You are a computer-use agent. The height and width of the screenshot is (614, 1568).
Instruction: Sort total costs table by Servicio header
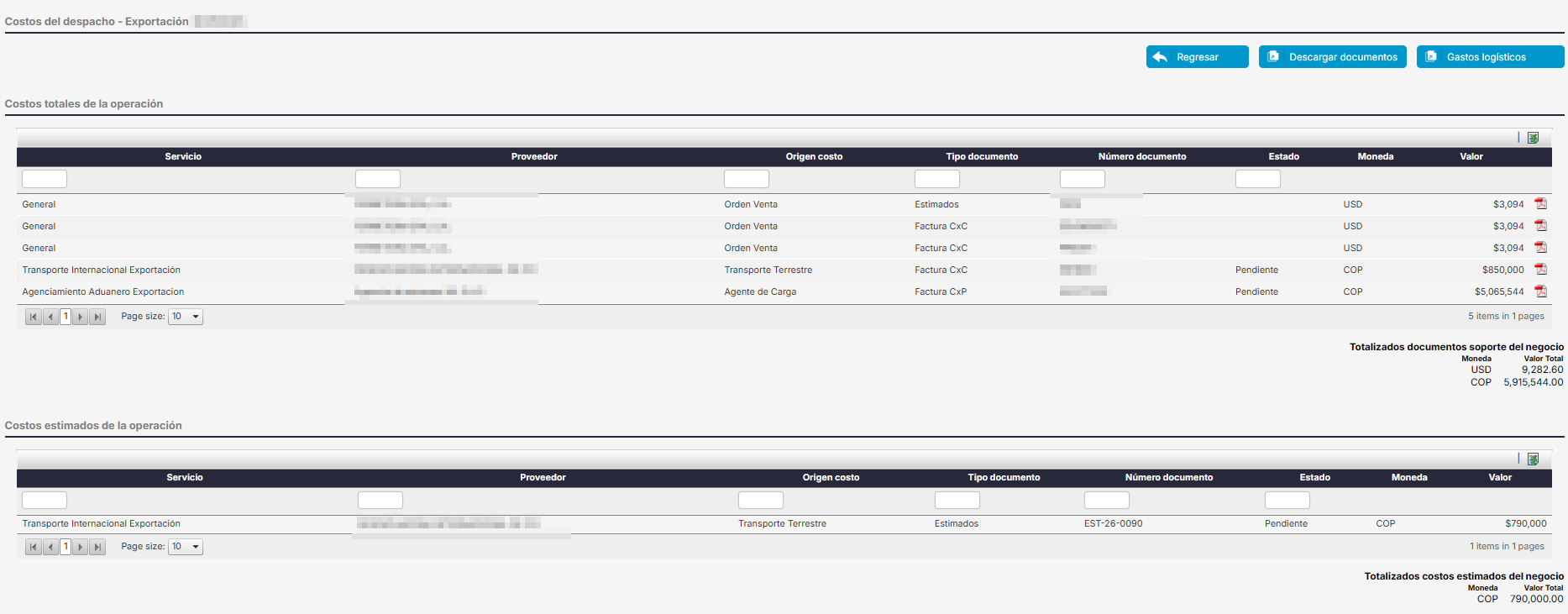tap(183, 157)
